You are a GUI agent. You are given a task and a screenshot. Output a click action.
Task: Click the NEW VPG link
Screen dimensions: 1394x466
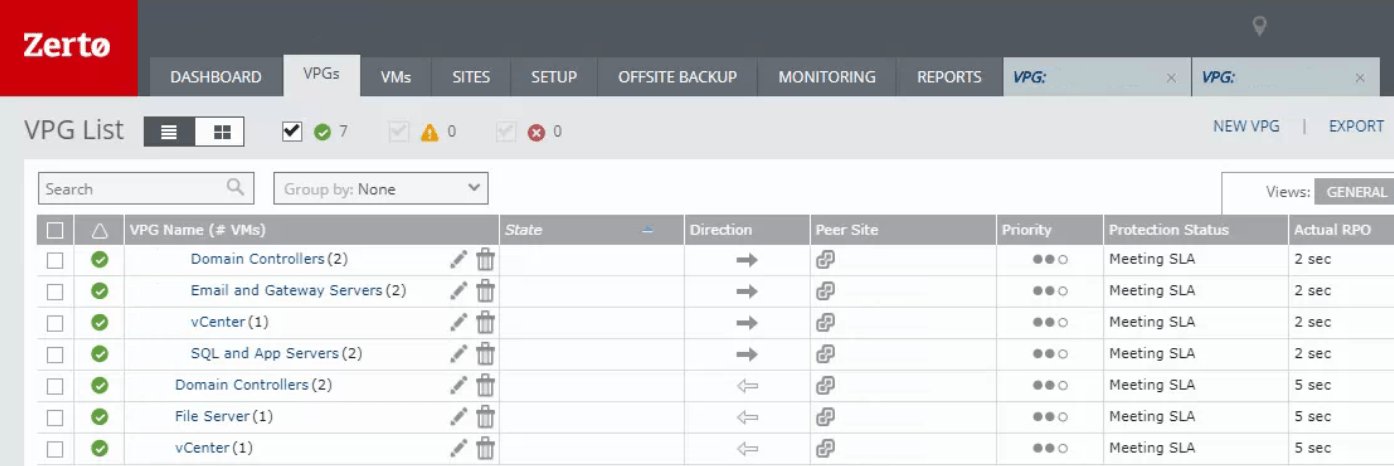point(1245,127)
